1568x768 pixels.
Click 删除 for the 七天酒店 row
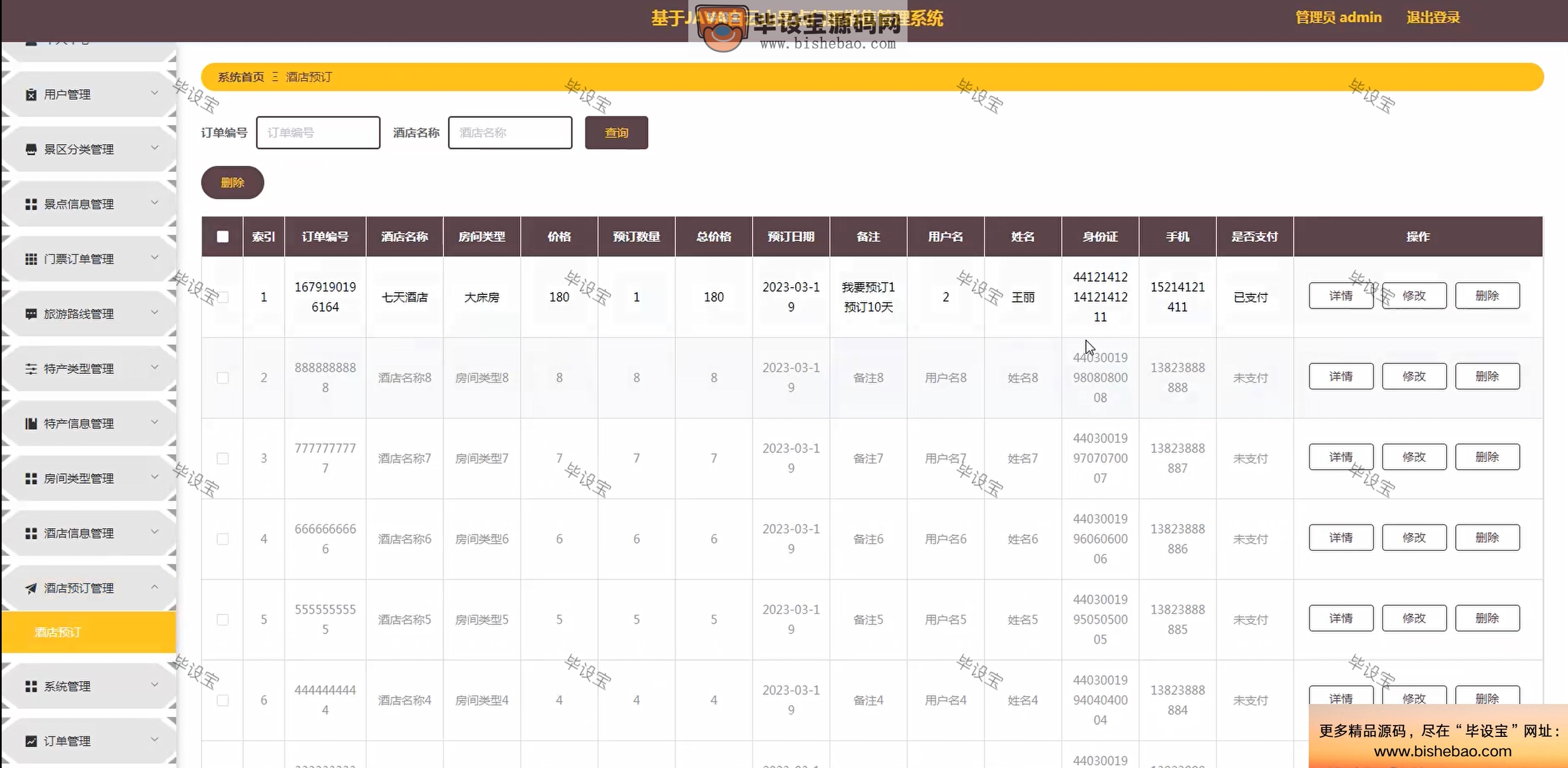coord(1487,296)
